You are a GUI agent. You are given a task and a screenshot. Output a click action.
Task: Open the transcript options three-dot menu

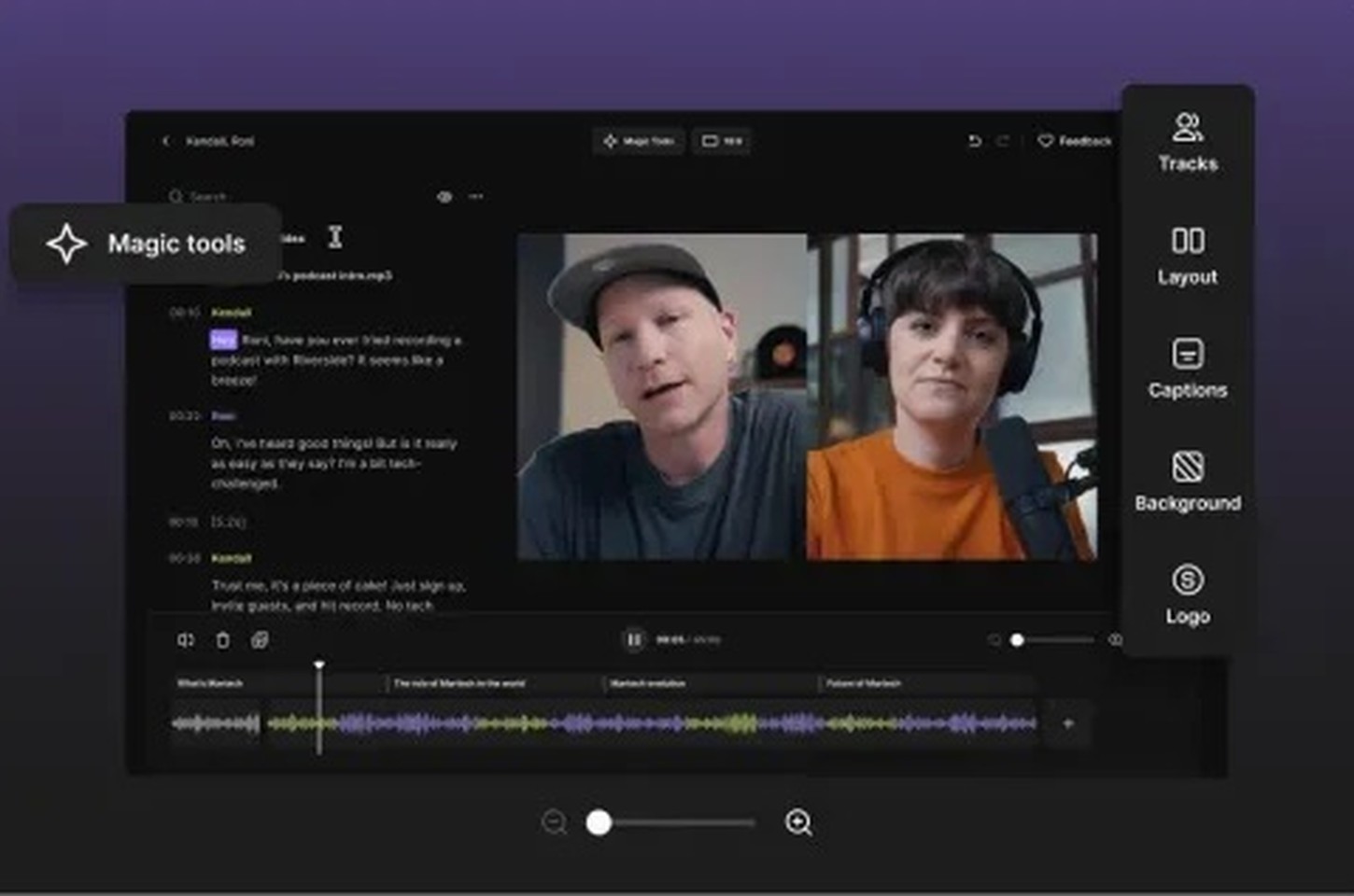click(x=476, y=197)
